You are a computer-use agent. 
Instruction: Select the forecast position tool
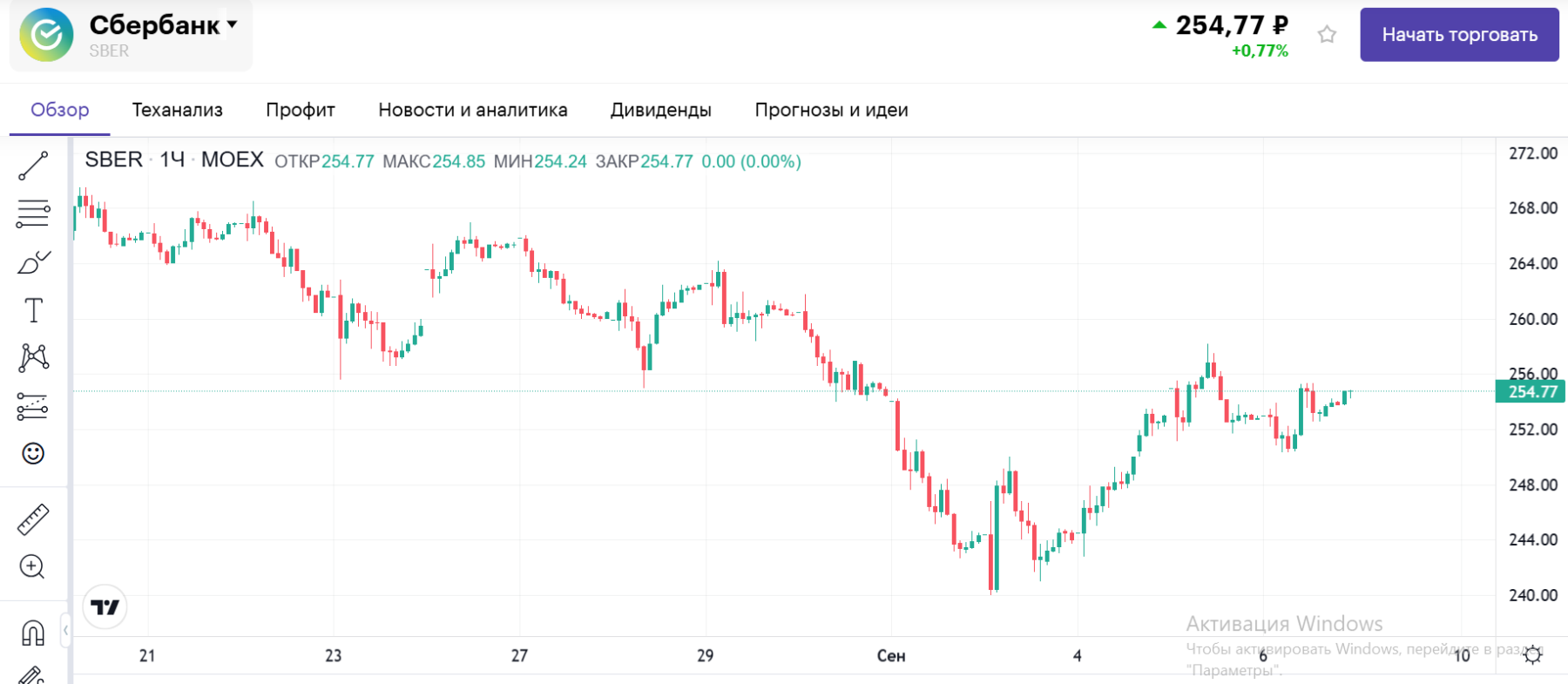point(33,406)
